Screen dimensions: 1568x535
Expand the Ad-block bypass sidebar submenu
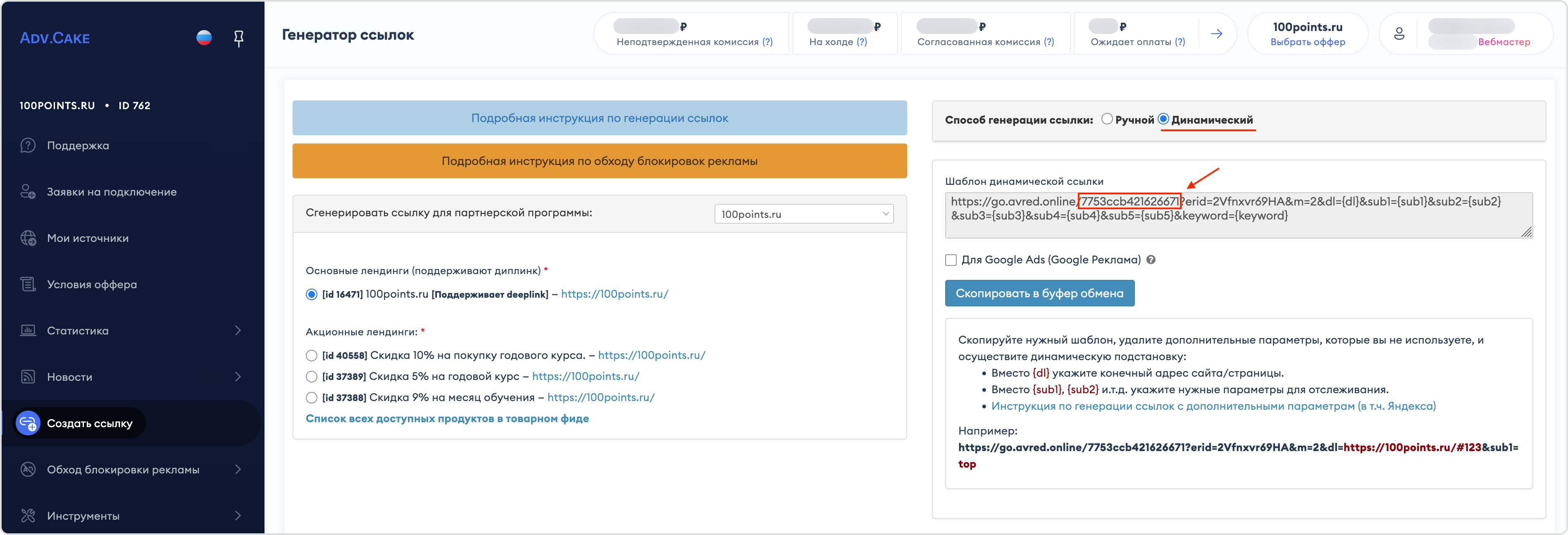(238, 469)
